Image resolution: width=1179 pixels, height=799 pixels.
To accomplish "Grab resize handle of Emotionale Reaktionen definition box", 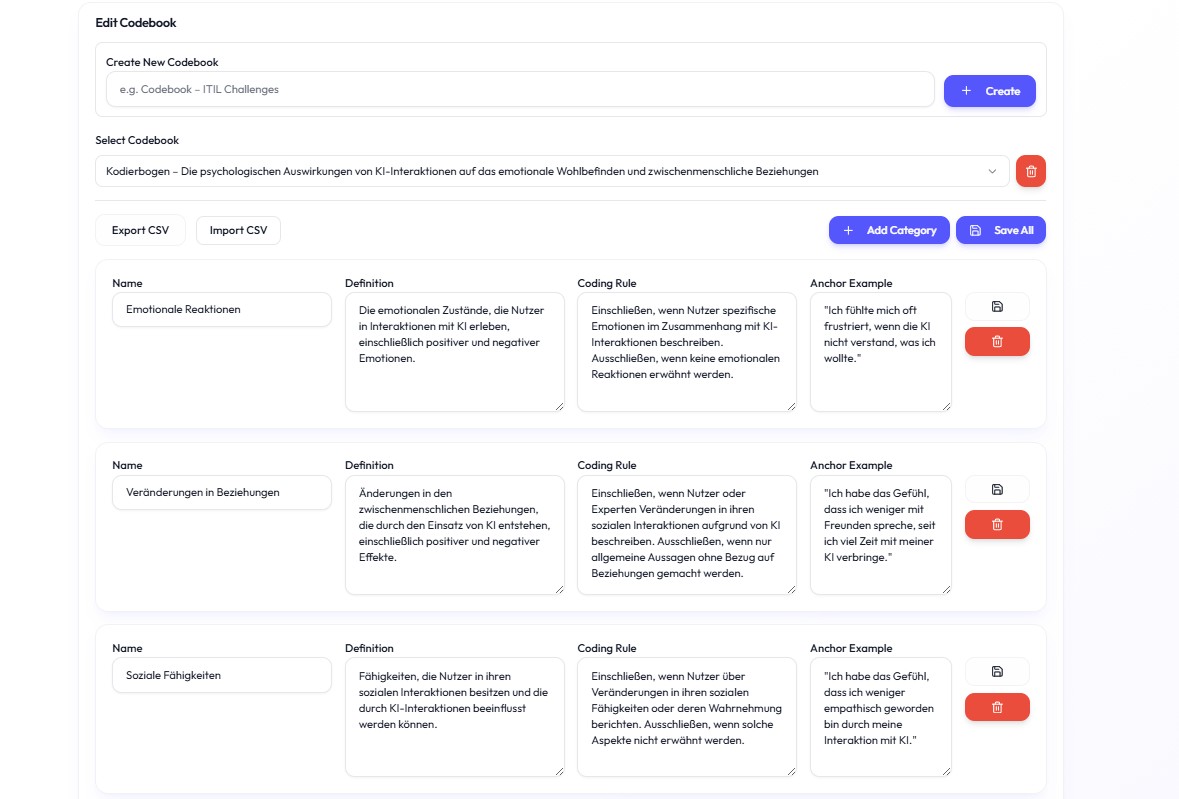I will [x=559, y=407].
